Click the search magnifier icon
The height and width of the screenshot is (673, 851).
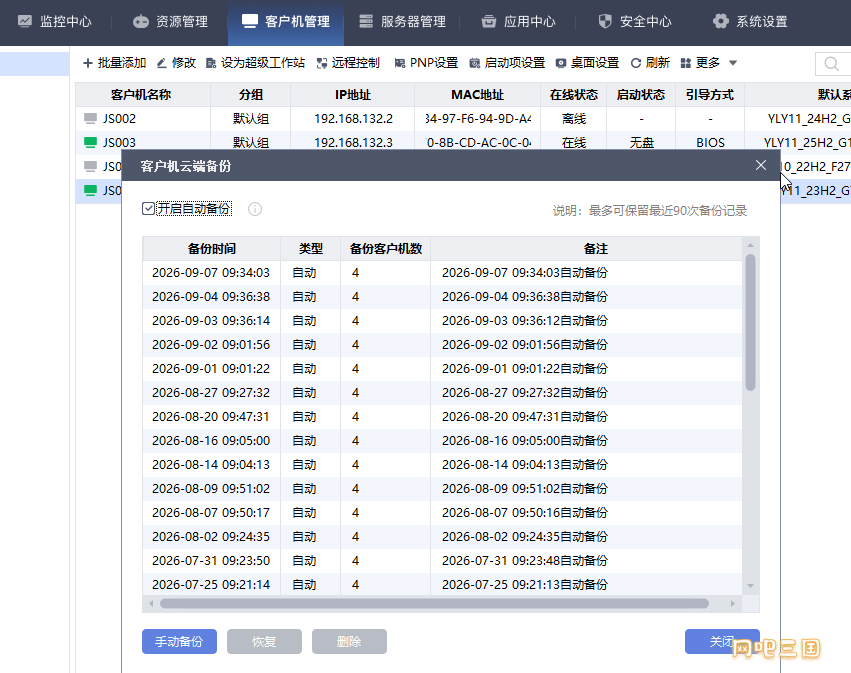point(831,64)
